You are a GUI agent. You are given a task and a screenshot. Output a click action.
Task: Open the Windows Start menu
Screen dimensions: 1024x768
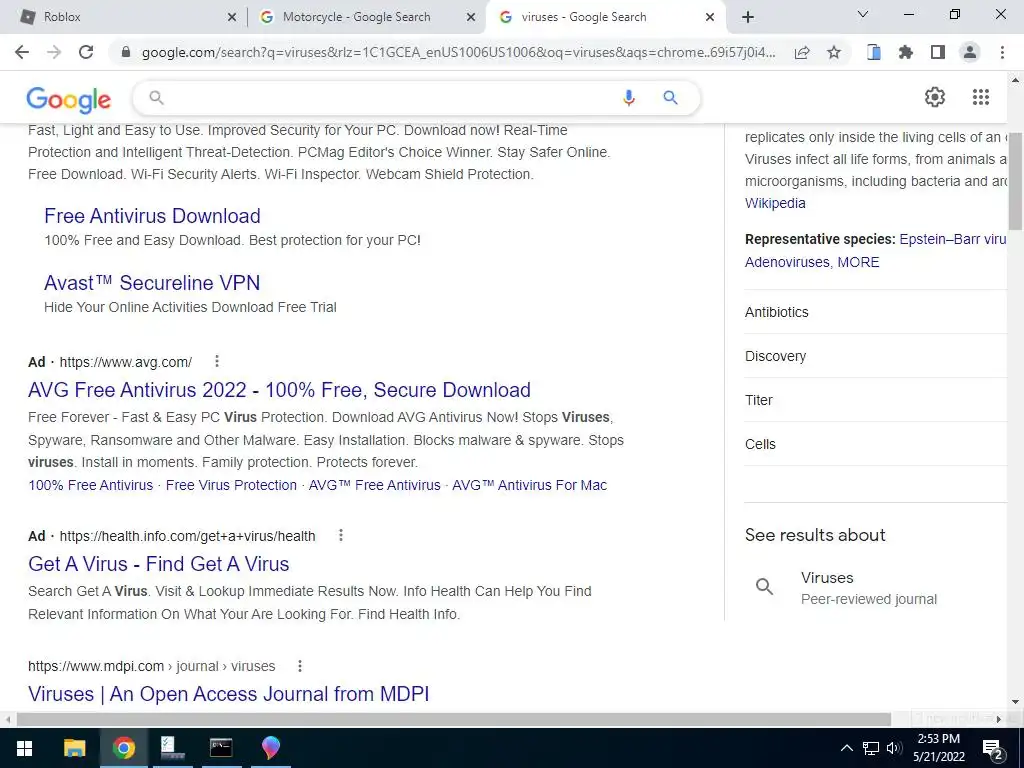[24, 748]
